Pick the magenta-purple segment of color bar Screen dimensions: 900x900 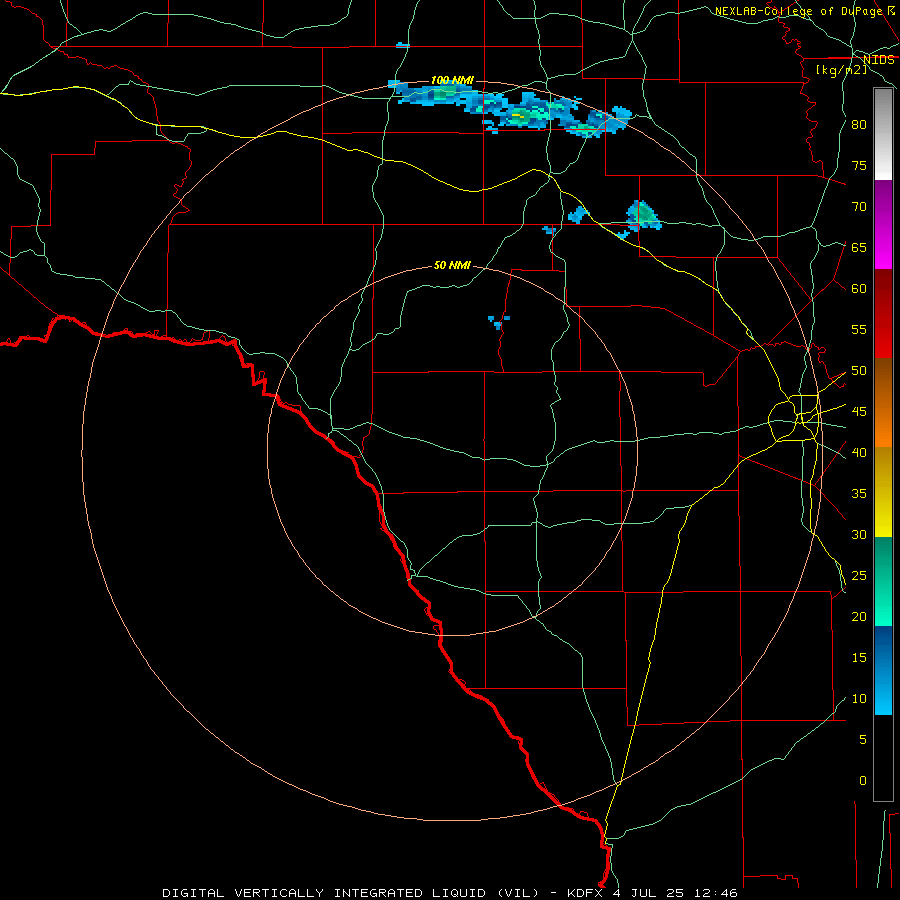pyautogui.click(x=883, y=224)
